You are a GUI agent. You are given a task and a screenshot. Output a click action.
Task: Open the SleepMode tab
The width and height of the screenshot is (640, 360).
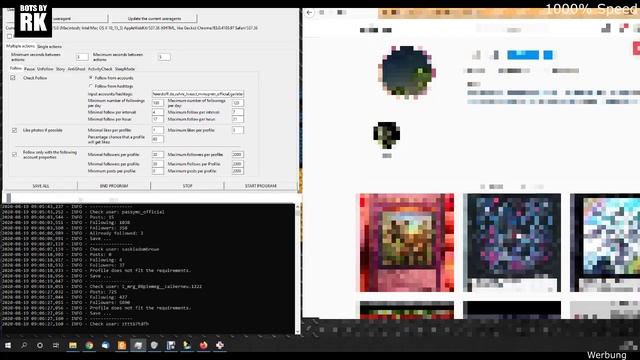[124, 69]
